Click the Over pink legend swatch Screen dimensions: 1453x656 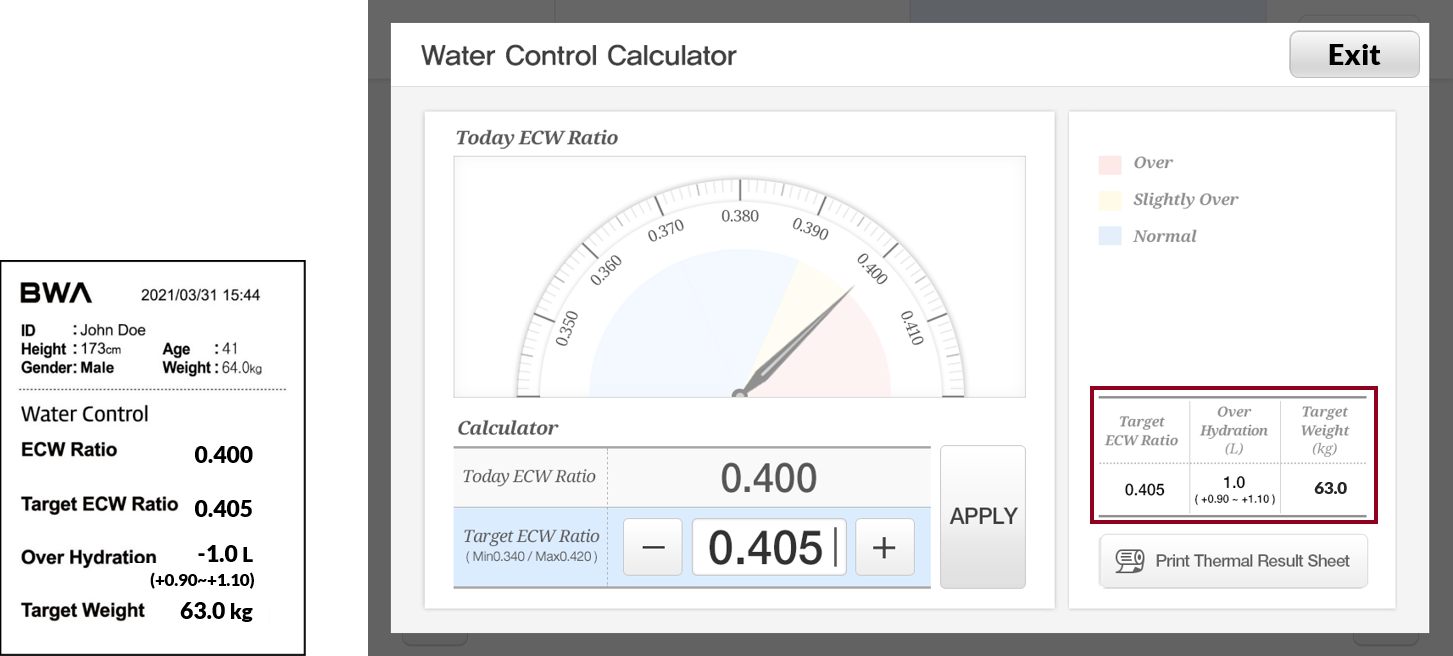(x=1109, y=164)
